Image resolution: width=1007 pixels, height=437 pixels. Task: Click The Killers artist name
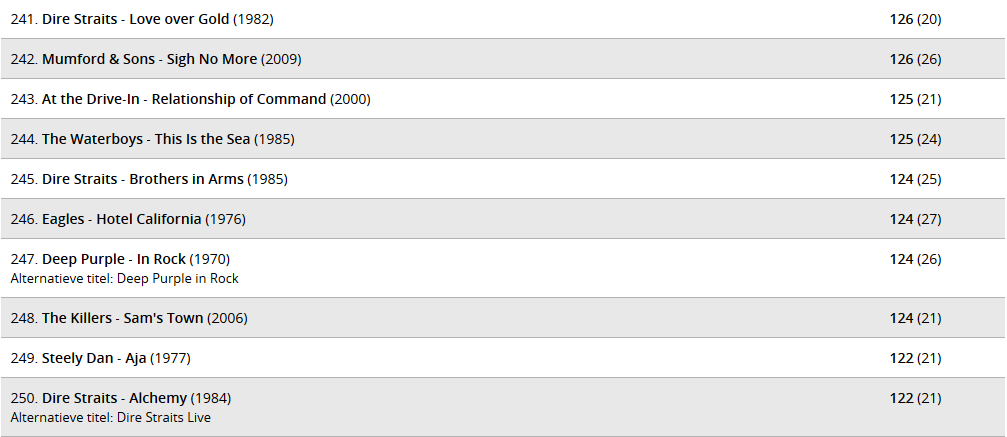[77, 318]
